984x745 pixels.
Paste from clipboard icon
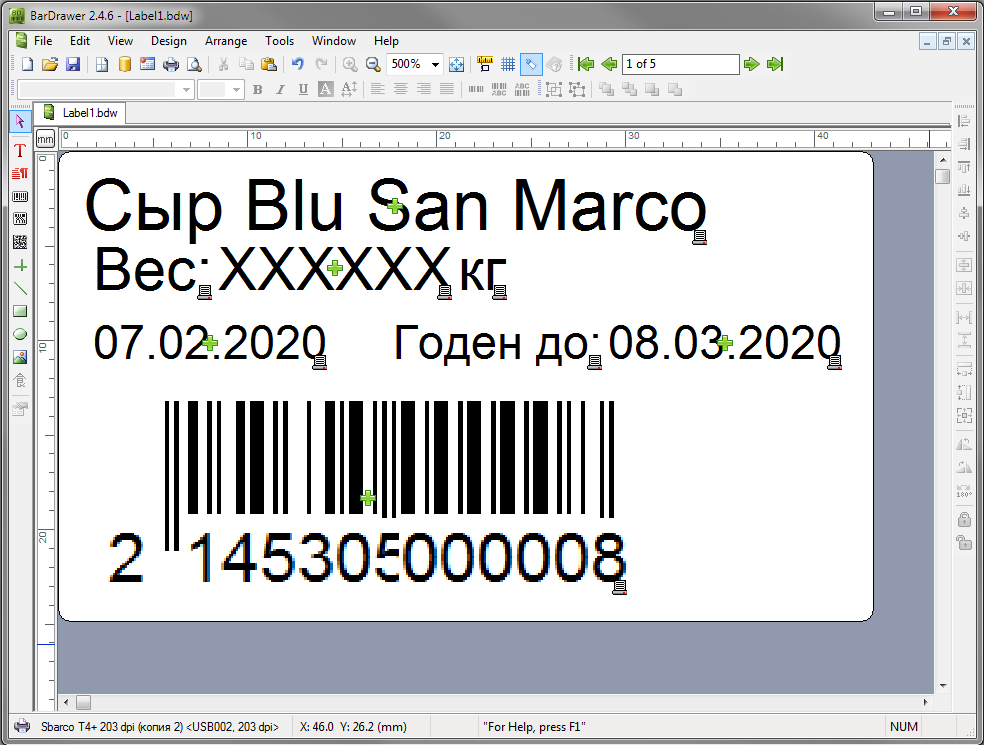(x=269, y=64)
